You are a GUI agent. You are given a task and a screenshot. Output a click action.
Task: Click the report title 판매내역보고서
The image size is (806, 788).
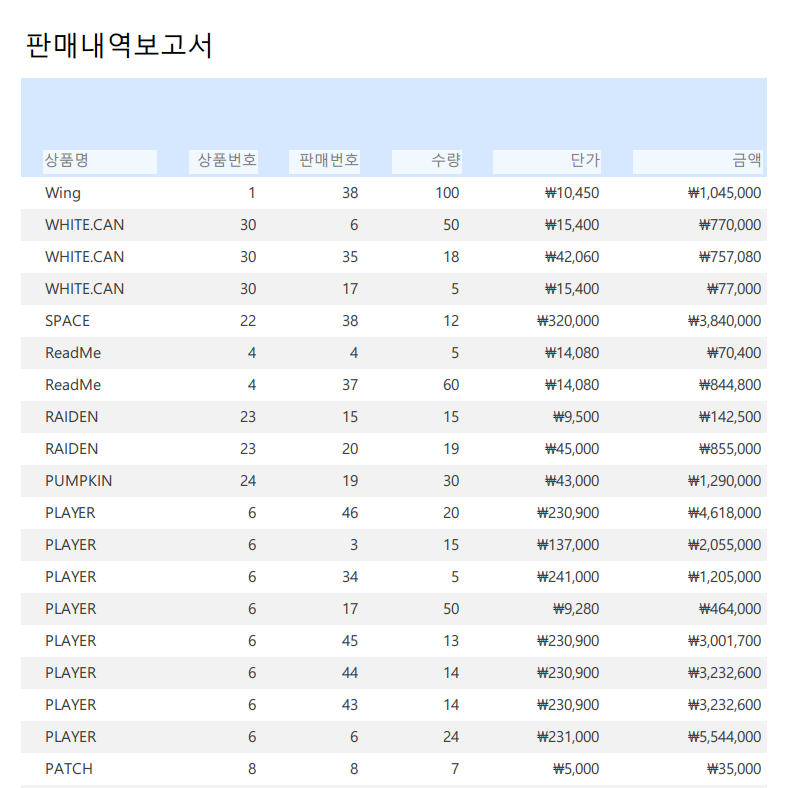click(x=119, y=45)
